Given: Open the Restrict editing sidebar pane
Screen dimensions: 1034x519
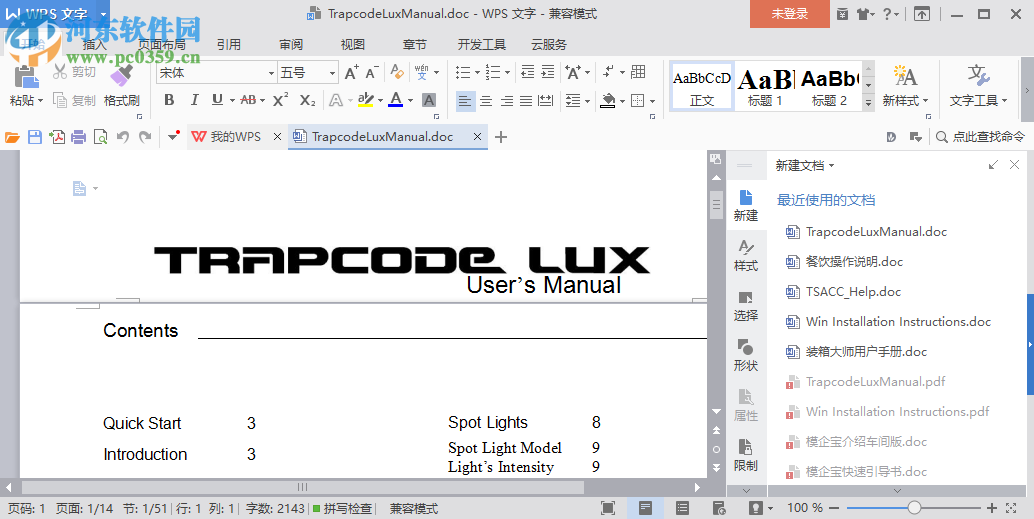Looking at the screenshot, I should pos(746,456).
